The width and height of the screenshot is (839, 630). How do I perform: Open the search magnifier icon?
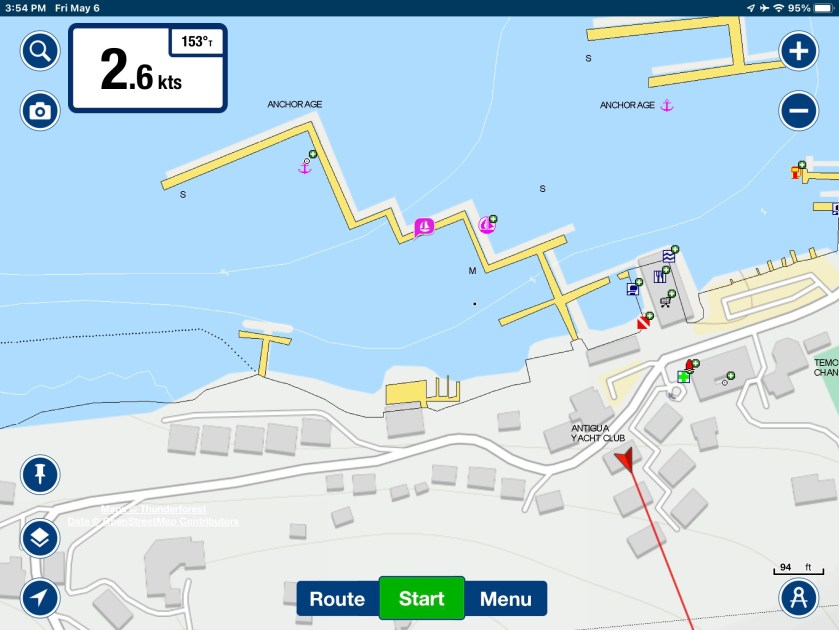(40, 51)
